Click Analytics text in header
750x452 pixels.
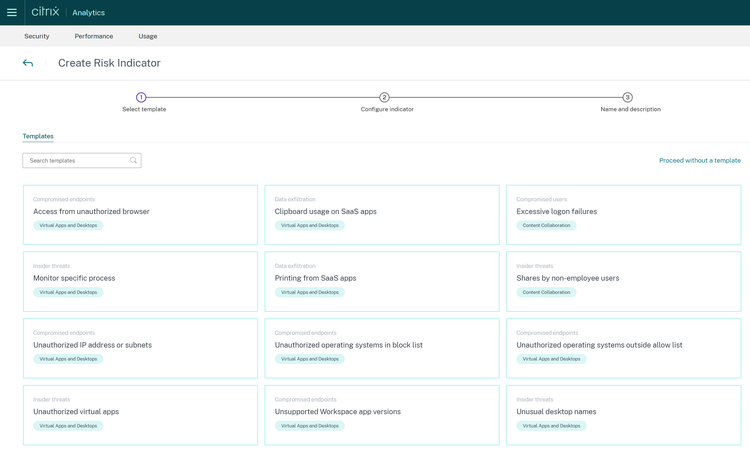(x=88, y=13)
